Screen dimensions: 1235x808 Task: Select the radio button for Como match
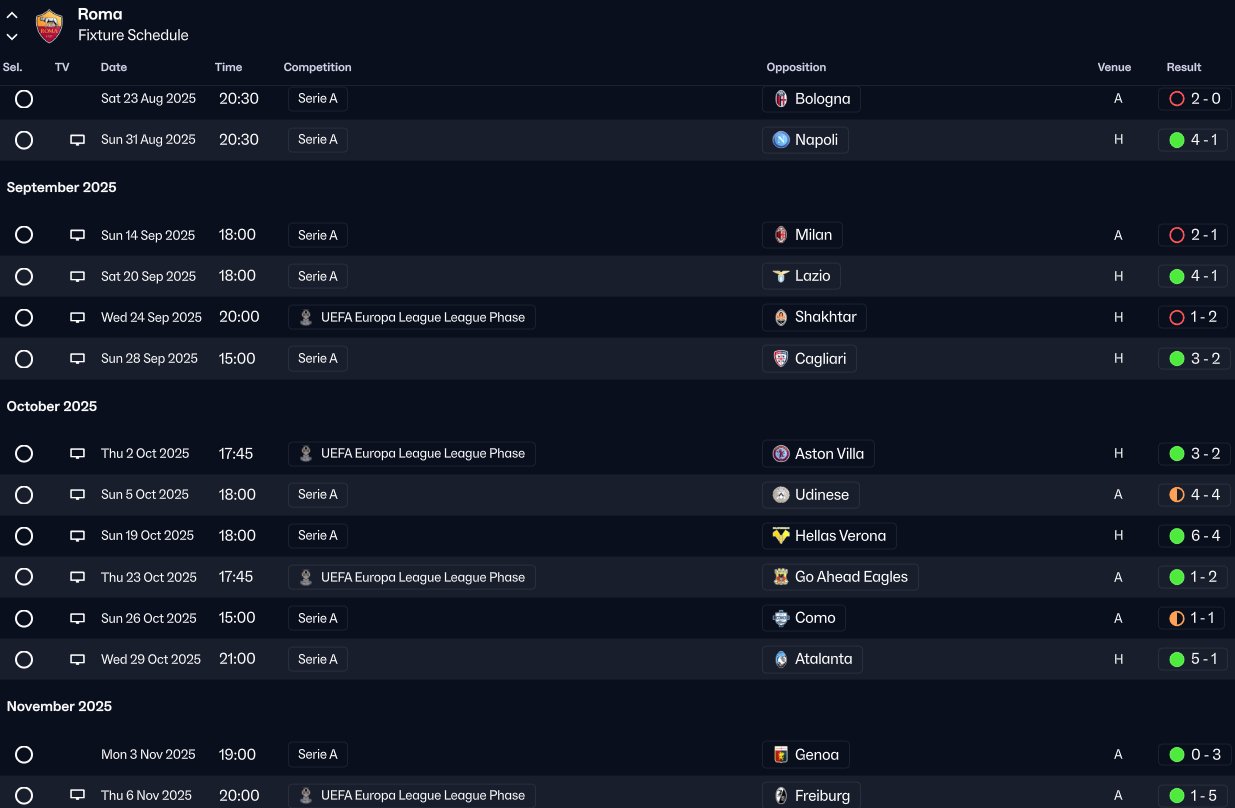coord(24,619)
